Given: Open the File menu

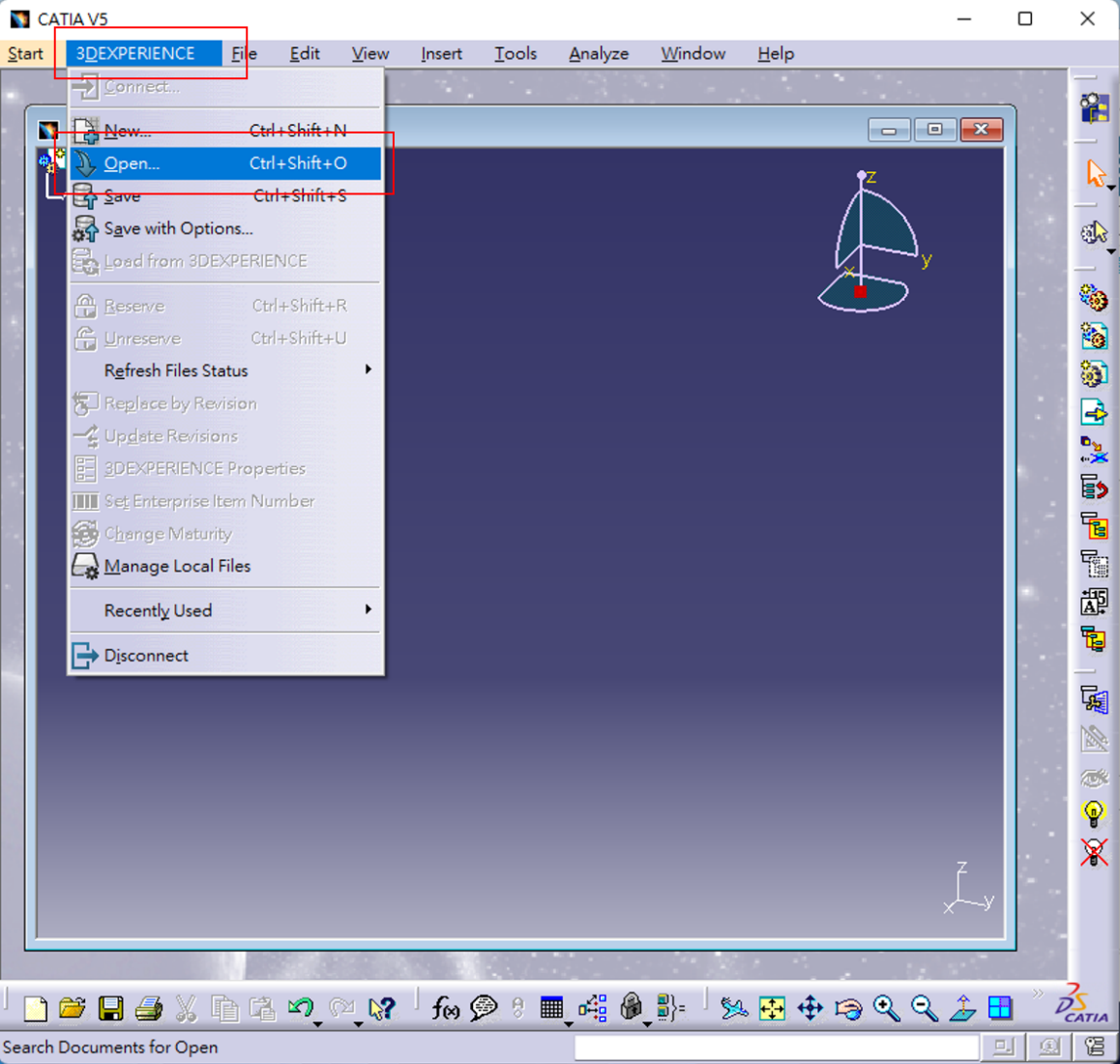Looking at the screenshot, I should coord(244,53).
